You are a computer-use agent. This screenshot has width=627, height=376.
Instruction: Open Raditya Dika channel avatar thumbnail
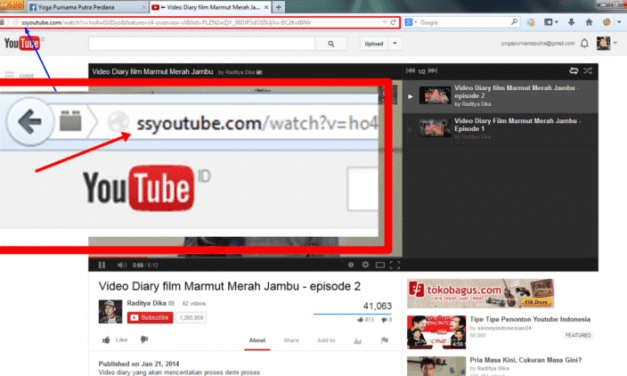pos(110,312)
